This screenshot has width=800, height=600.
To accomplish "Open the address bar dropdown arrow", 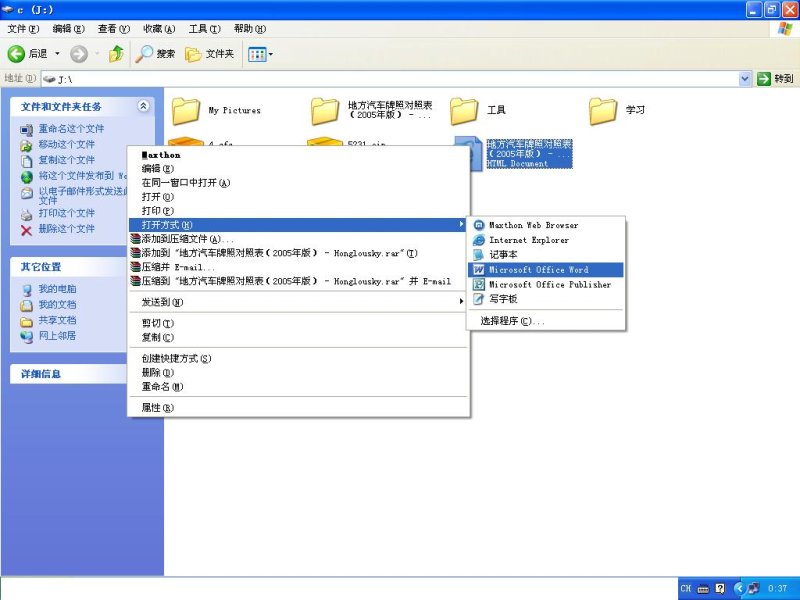I will coord(746,78).
